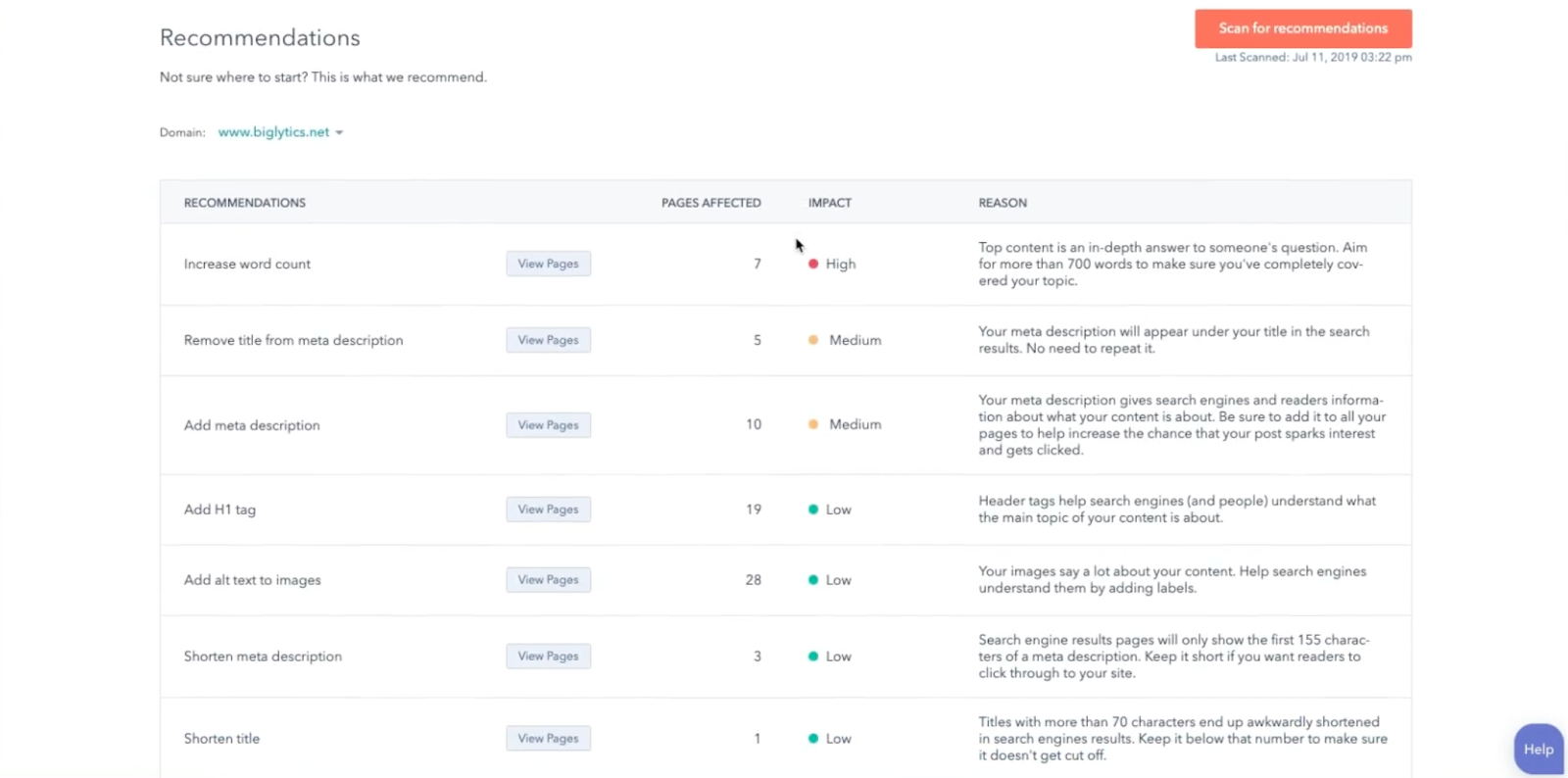Viewport: 1568px width, 778px height.
Task: Click the caret arrow next to domain name
Action: coord(339,133)
